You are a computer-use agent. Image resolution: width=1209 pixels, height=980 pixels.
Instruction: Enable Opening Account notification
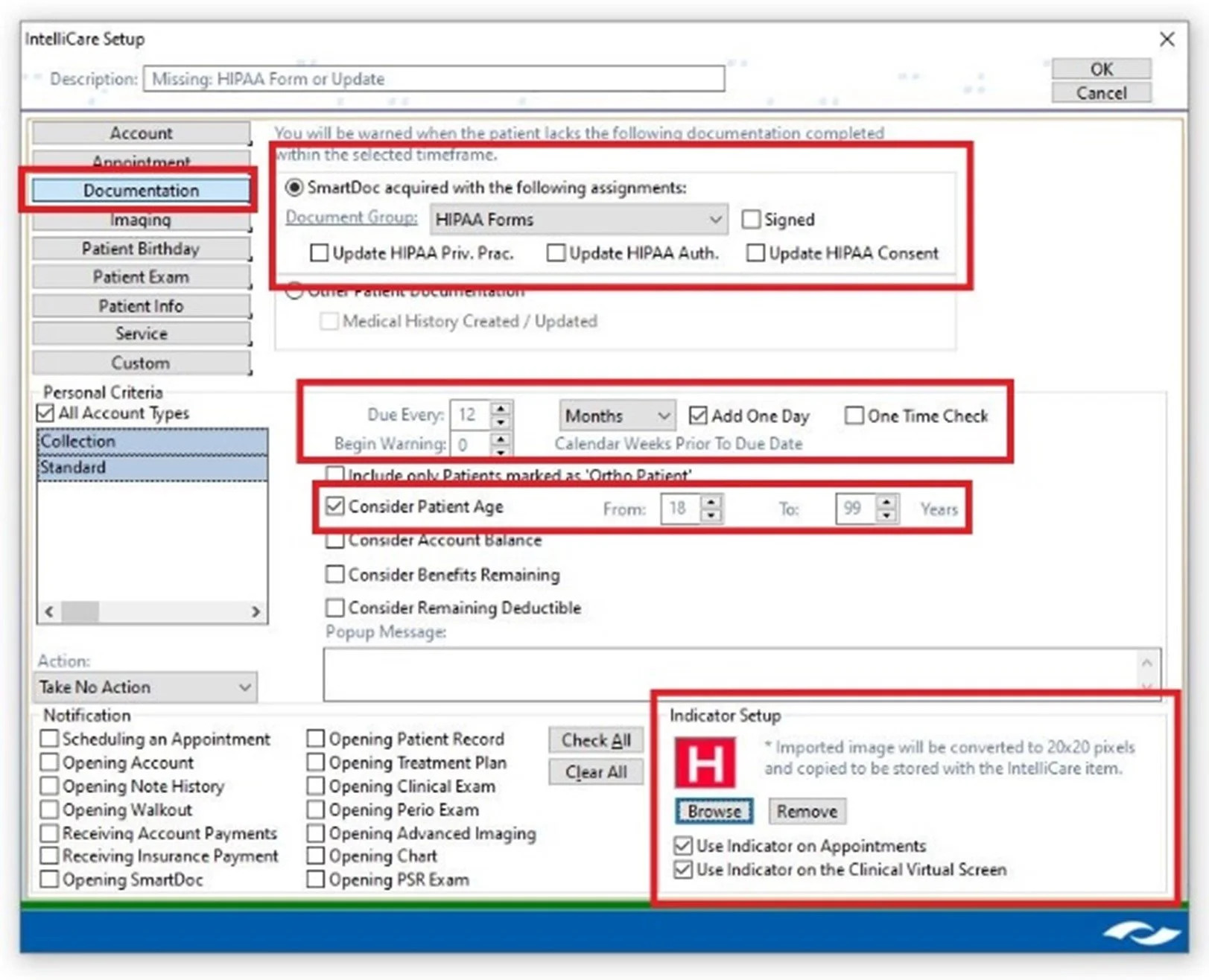pos(49,763)
